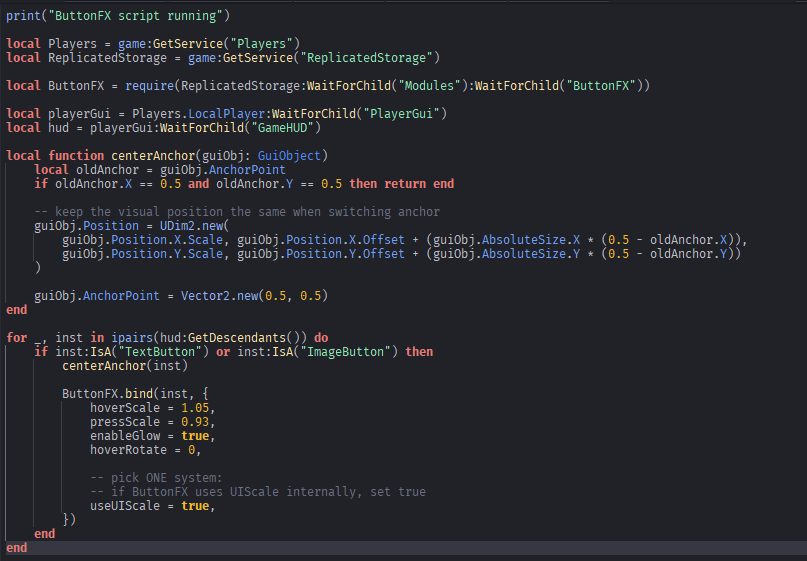
Task: Click the true value after enableGlow
Action: point(195,436)
